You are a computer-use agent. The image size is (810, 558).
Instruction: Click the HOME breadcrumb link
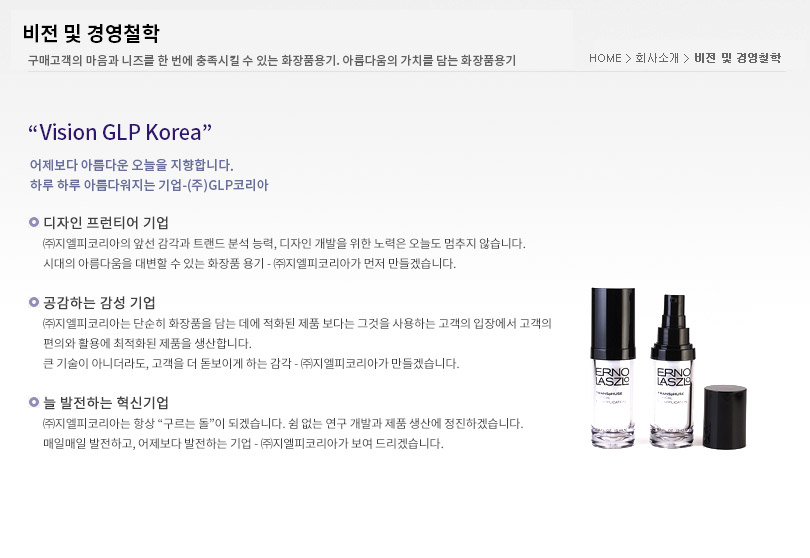click(x=605, y=58)
